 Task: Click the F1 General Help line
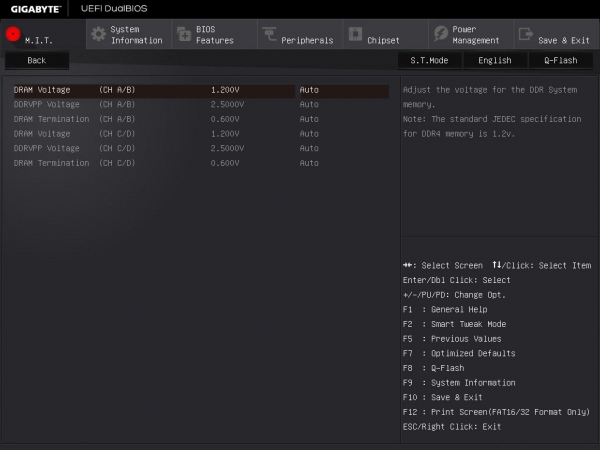coord(445,310)
